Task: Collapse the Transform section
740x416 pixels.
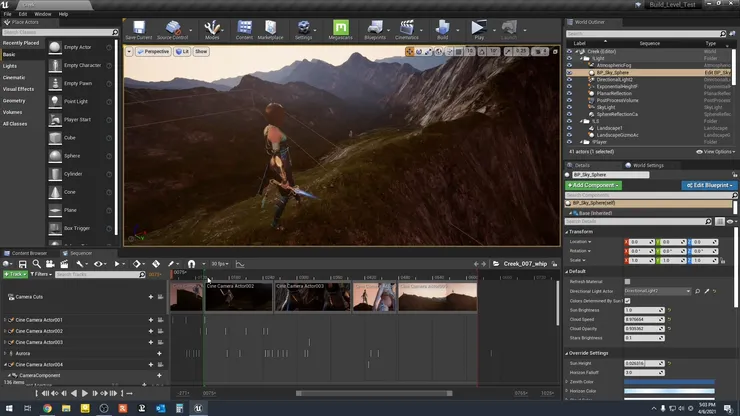Action: (567, 232)
